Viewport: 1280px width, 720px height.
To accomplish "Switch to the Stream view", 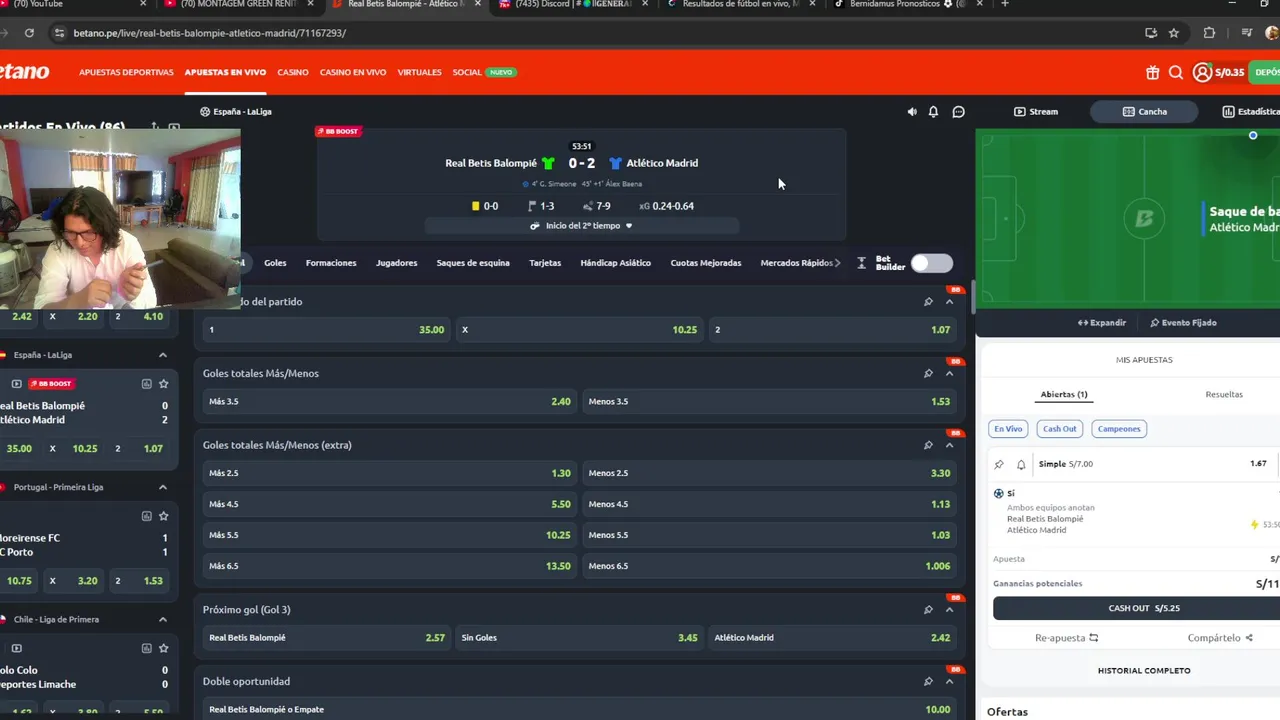I will (1035, 112).
